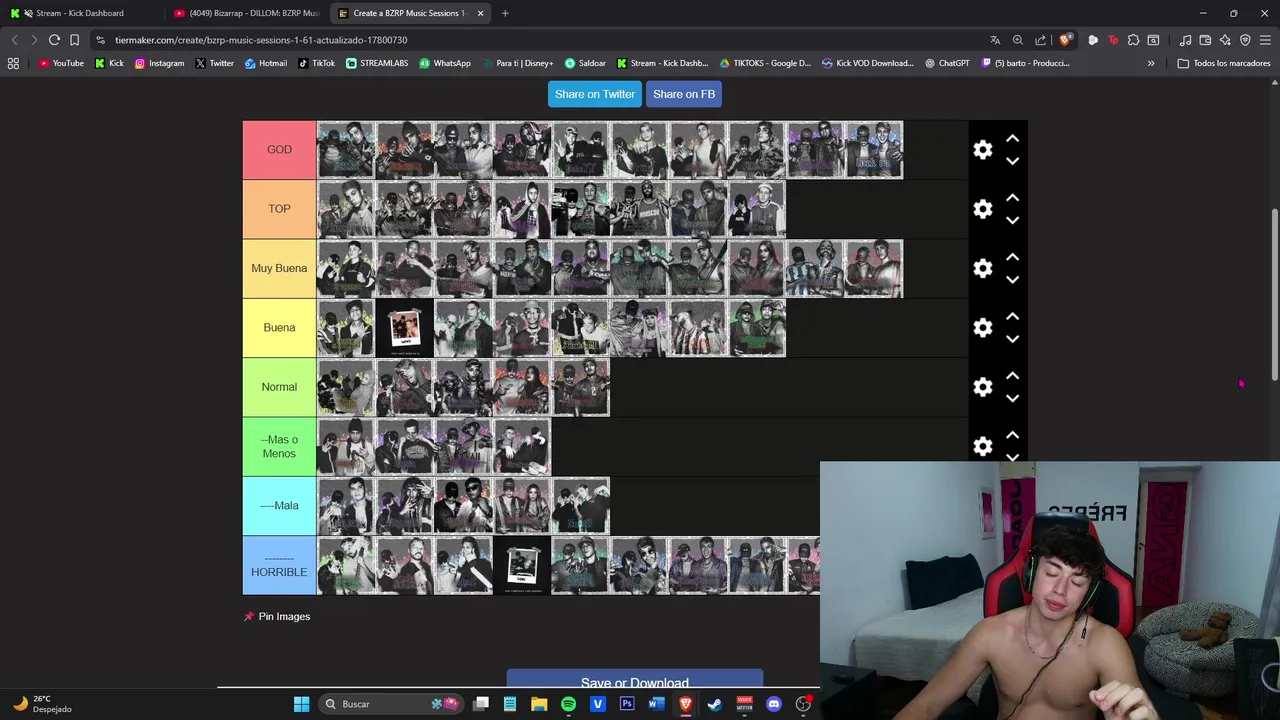Open Discord from the taskbar
Screen dimensions: 1280x720
point(773,704)
